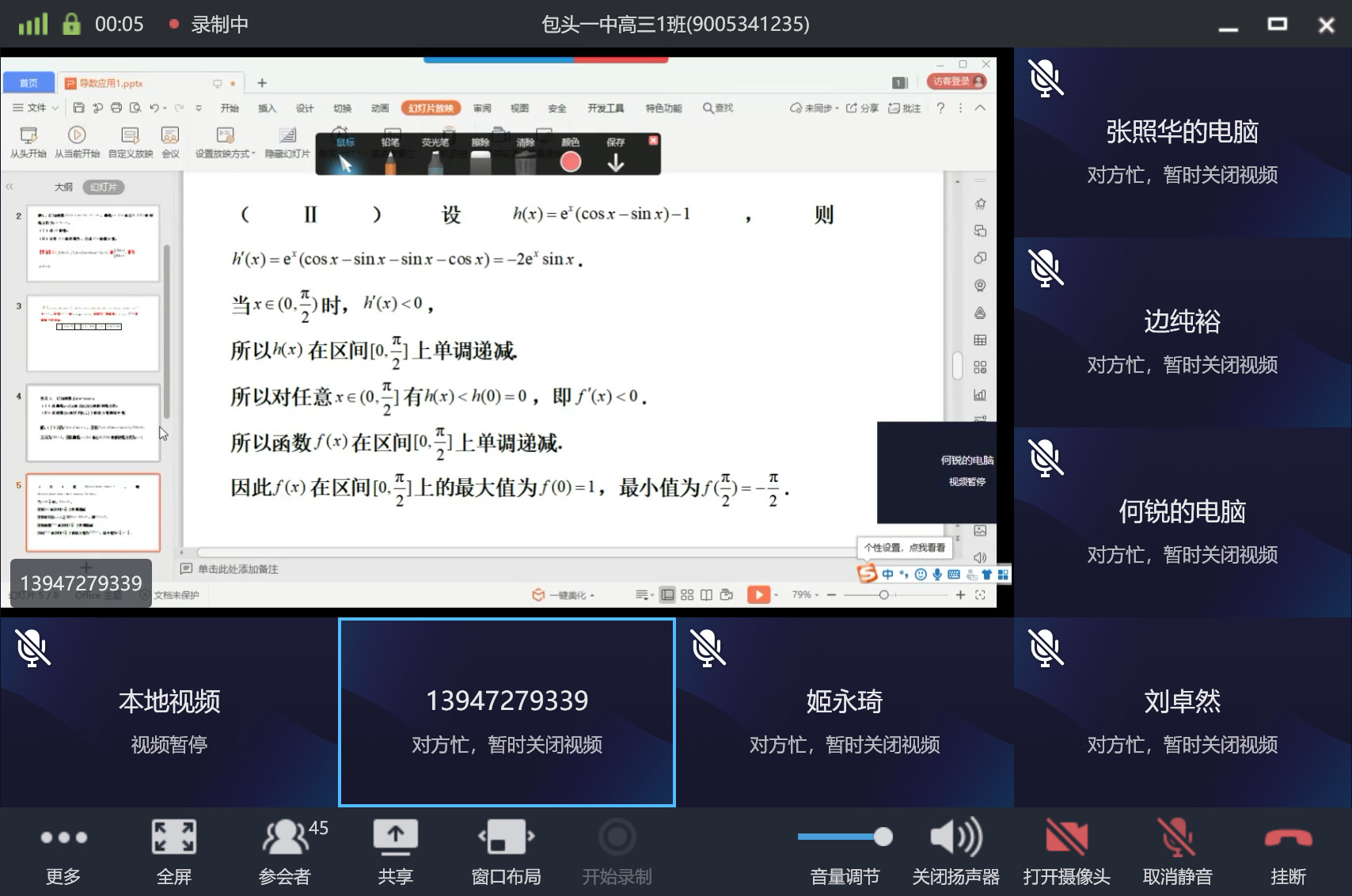Open the 参会者 participants list

[x=286, y=852]
